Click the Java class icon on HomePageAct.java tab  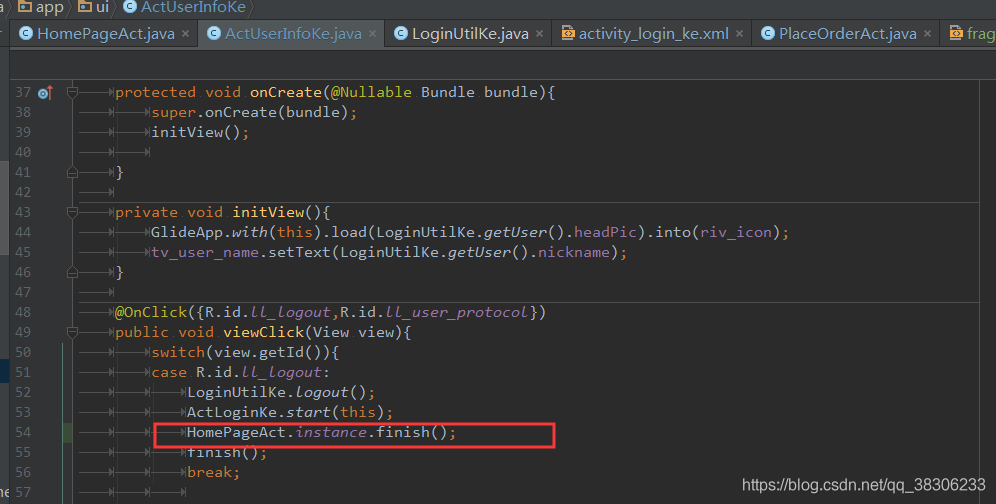coord(26,34)
